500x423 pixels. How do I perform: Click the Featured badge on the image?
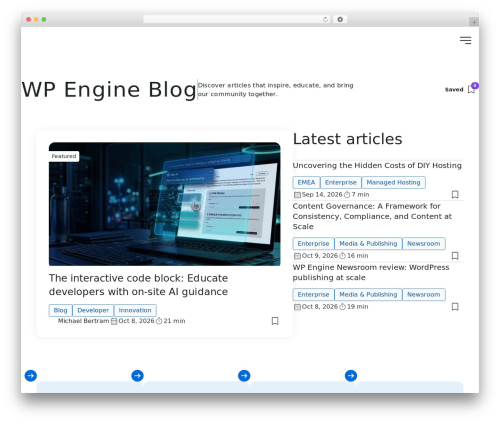coord(64,156)
